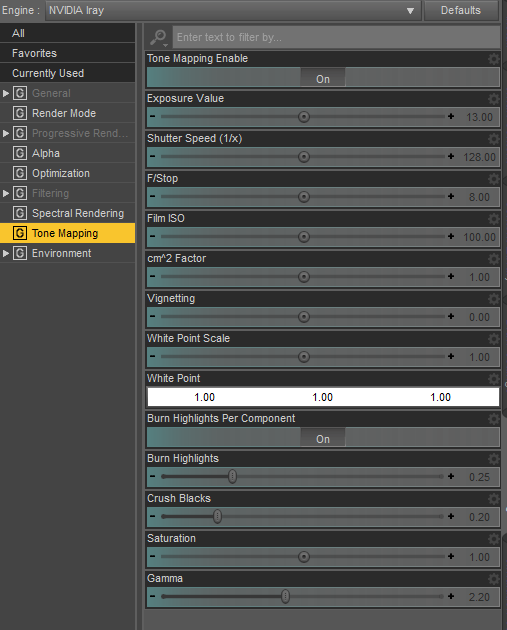Select the All category
The width and height of the screenshot is (507, 630).
point(67,33)
